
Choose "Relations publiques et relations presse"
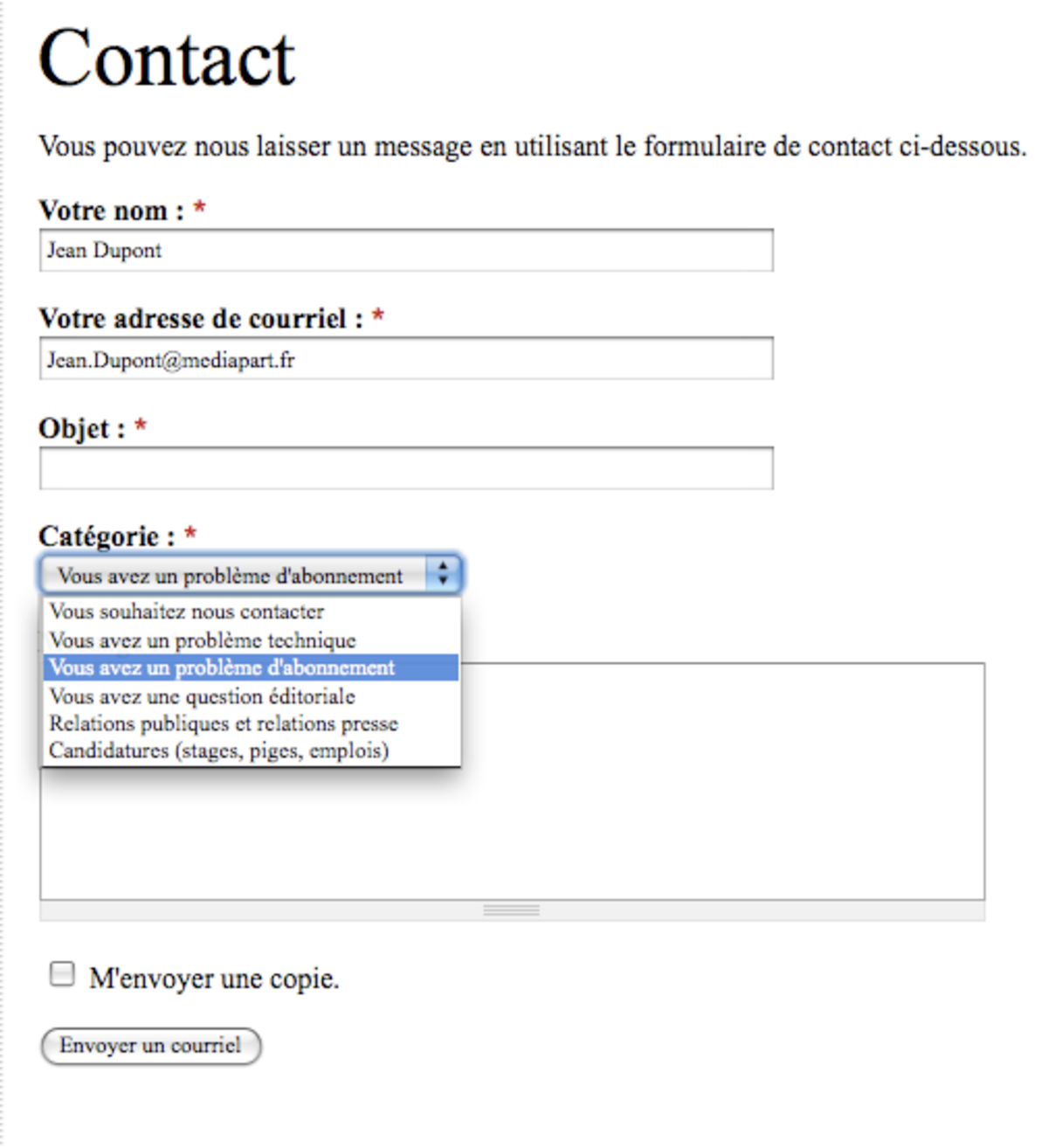click(224, 723)
